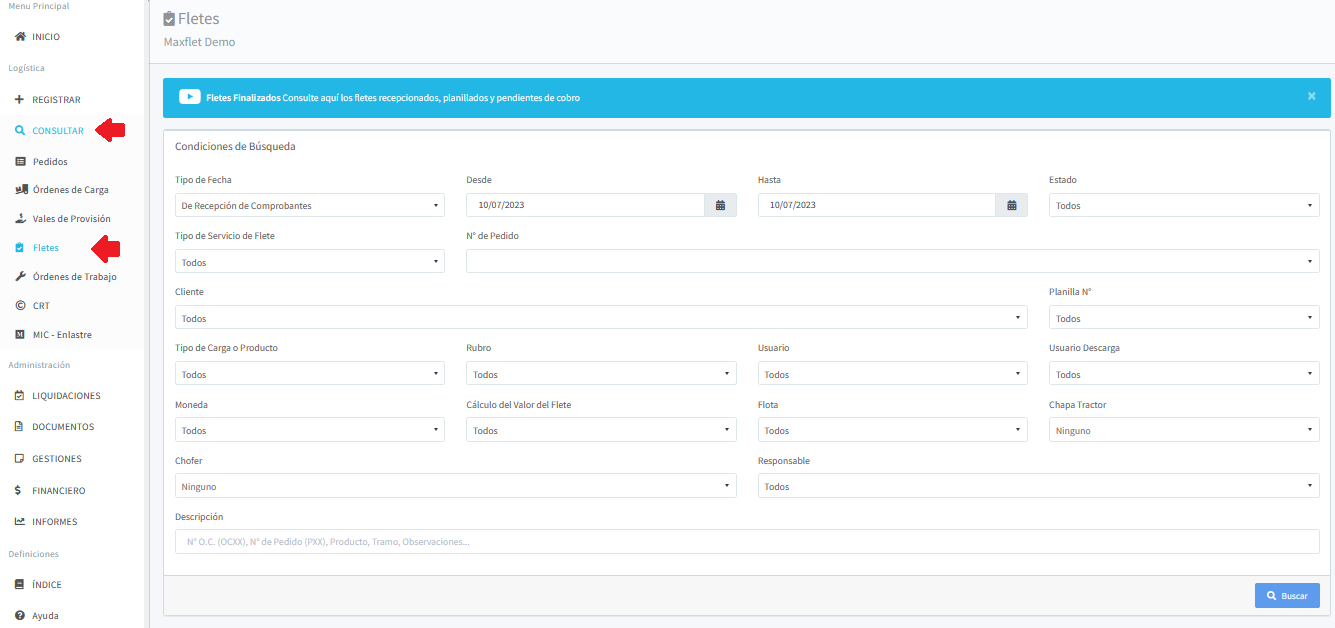Expand the Estado dropdown
Viewport: 1335px width, 628px height.
(1183, 205)
